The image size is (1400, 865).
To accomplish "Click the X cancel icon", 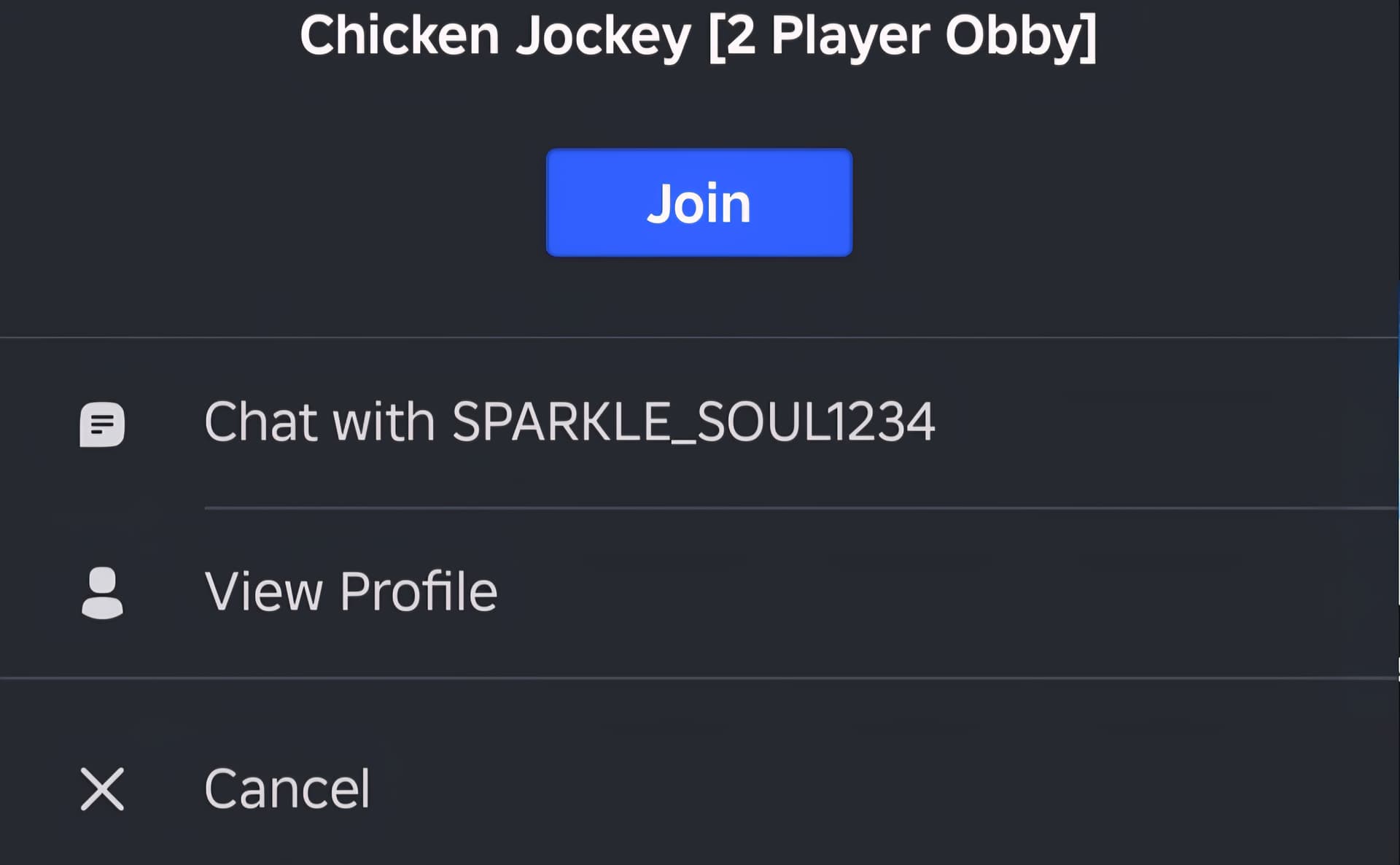I will 102,788.
